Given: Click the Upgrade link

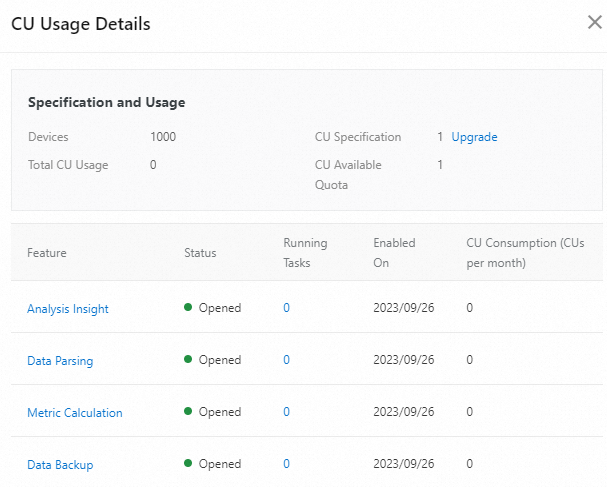Looking at the screenshot, I should pos(474,137).
